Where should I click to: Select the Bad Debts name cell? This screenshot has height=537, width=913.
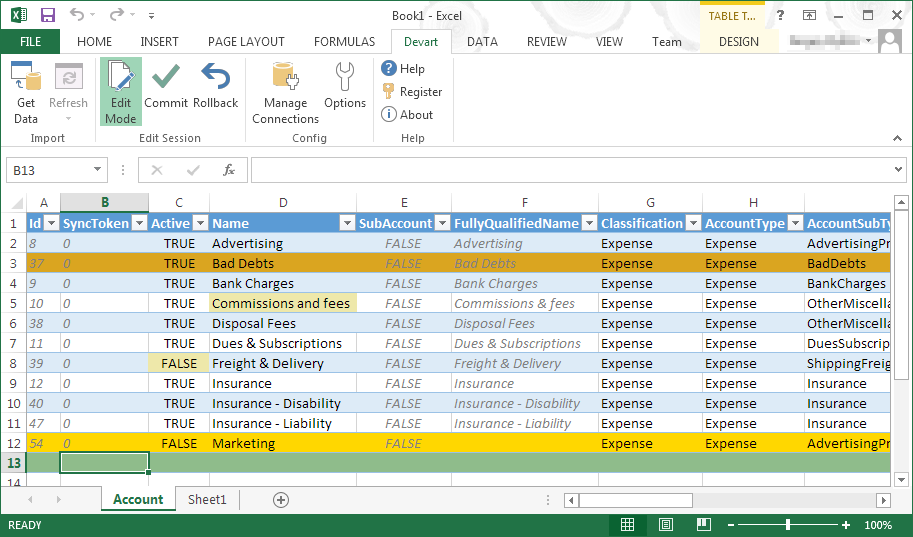(282, 263)
